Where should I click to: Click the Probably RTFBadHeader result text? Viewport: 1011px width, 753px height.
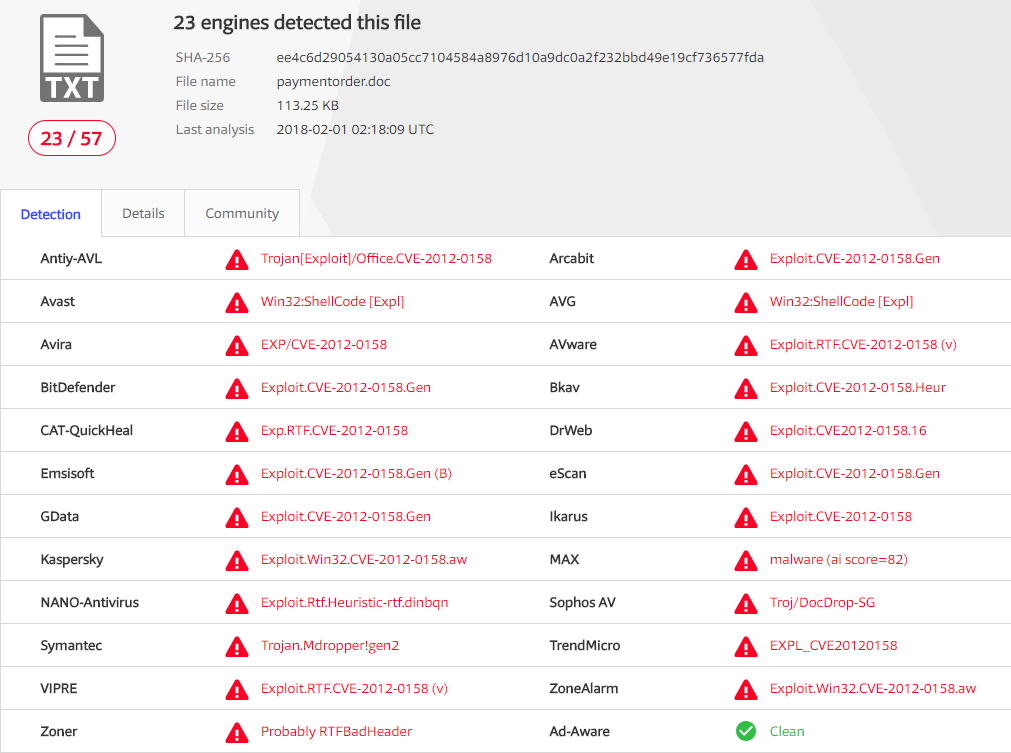336,731
